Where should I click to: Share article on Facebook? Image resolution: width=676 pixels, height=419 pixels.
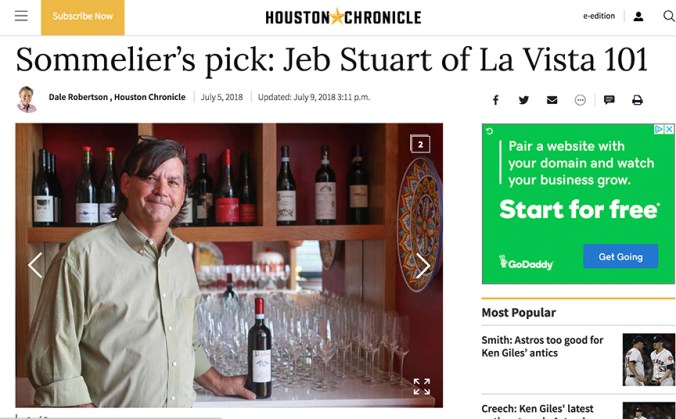(x=495, y=100)
